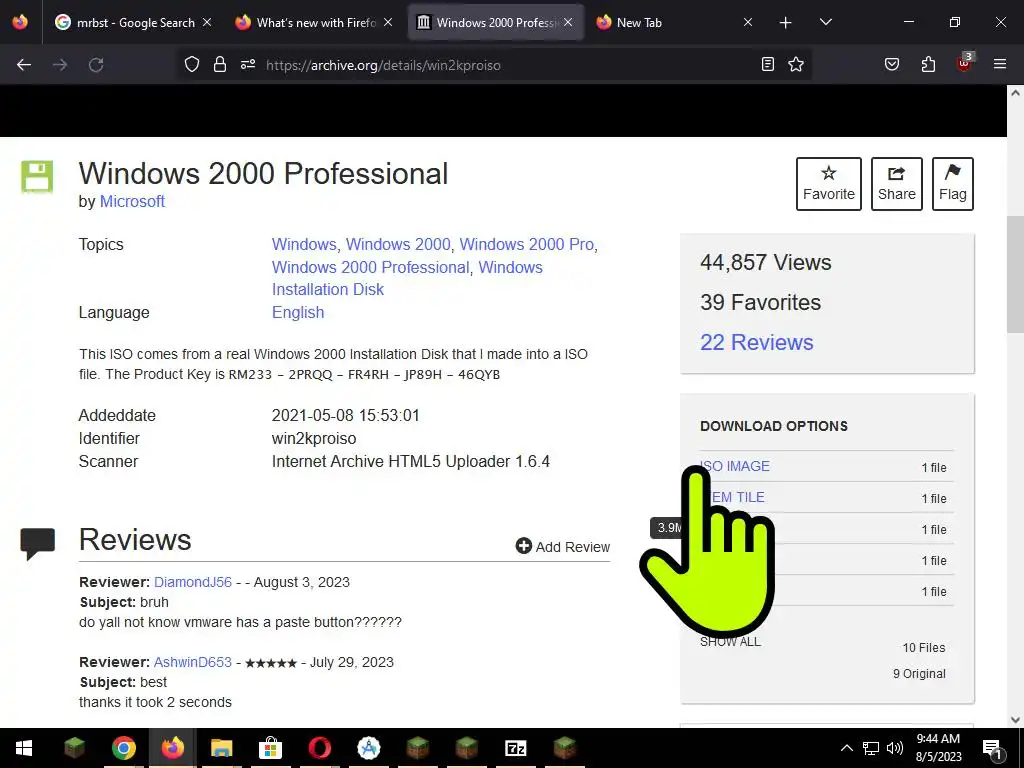Open a new tab with plus

(786, 23)
